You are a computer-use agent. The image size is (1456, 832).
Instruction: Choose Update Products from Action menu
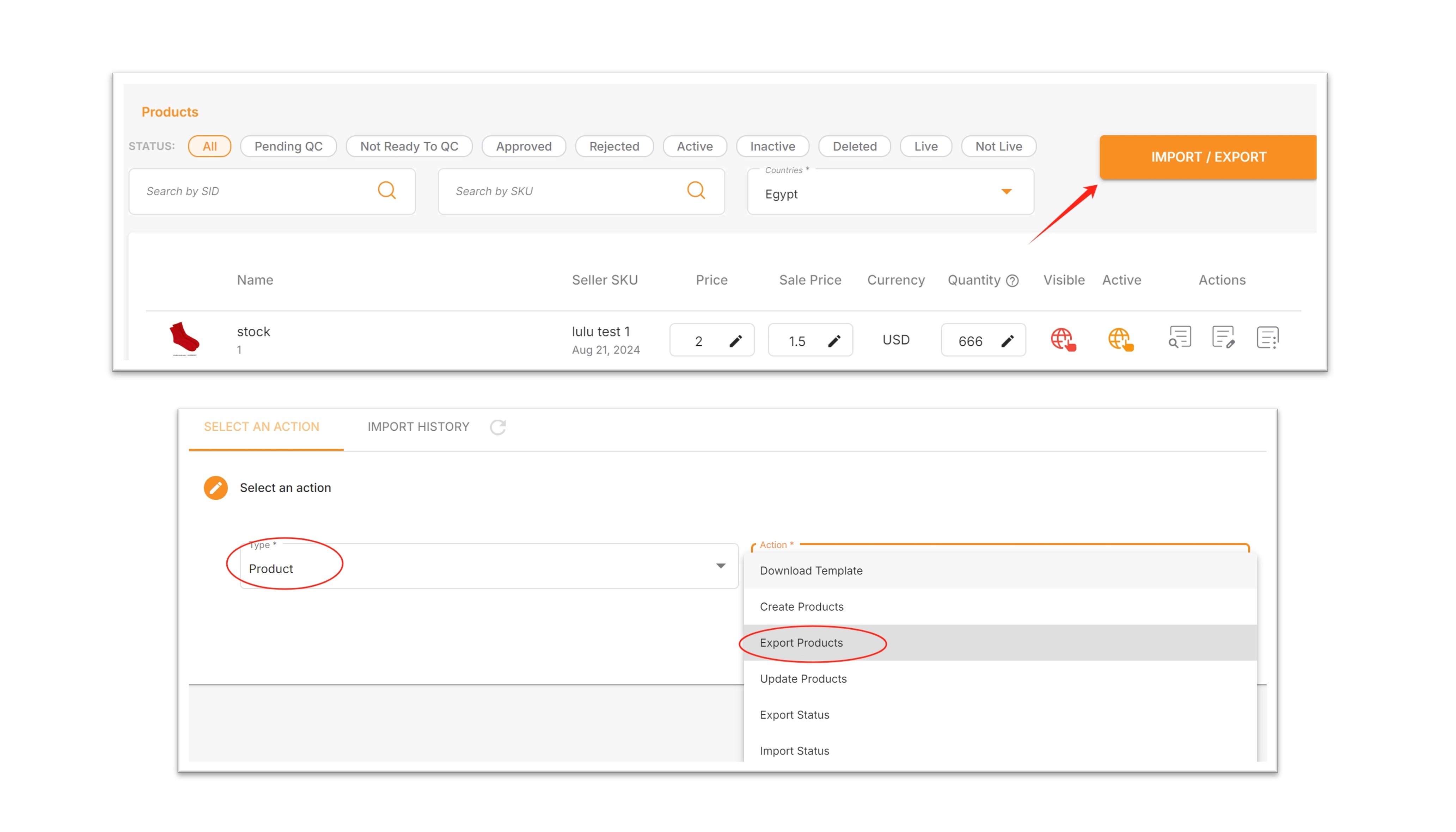click(1000, 678)
